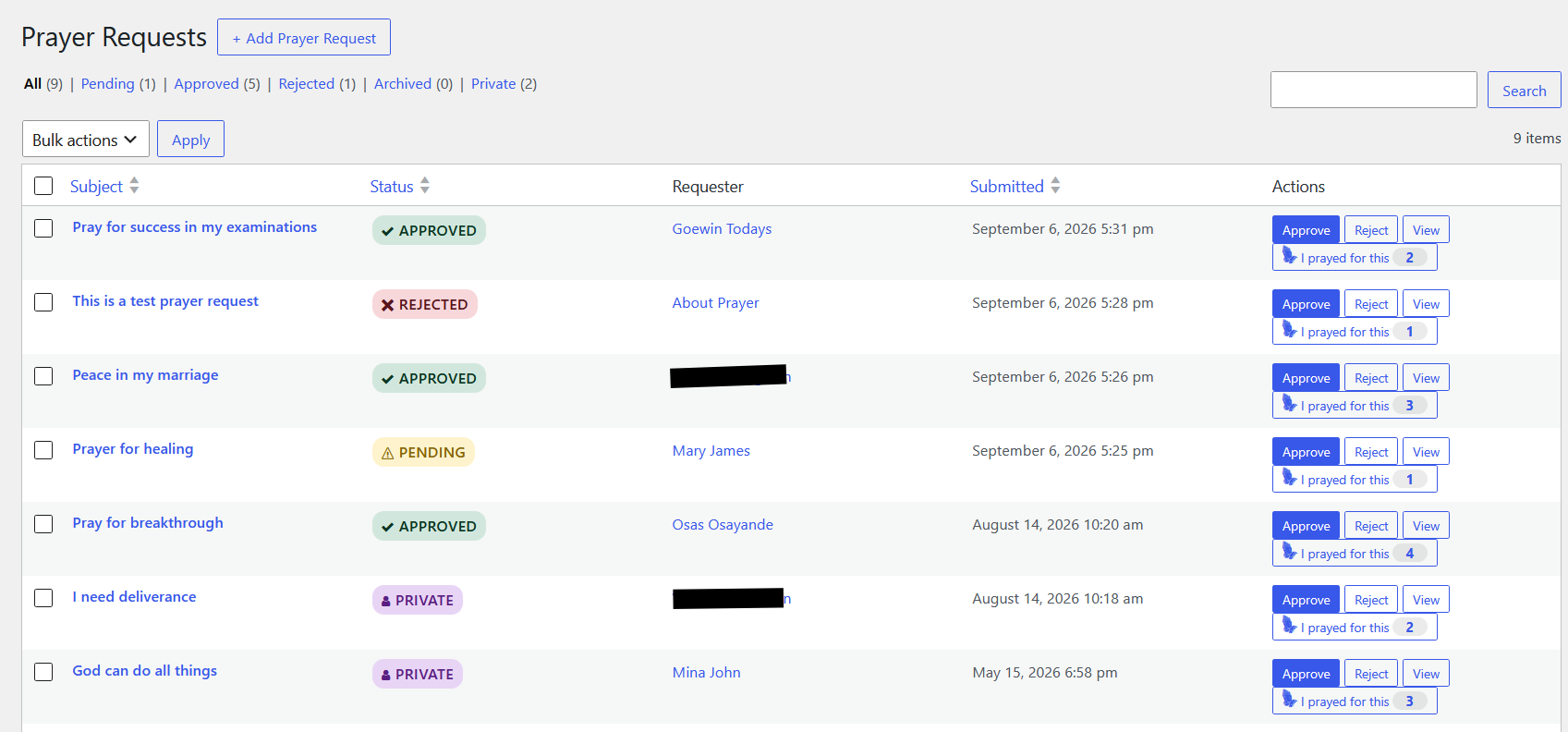Click praying hands icon in God can do all things row

pos(1290,700)
